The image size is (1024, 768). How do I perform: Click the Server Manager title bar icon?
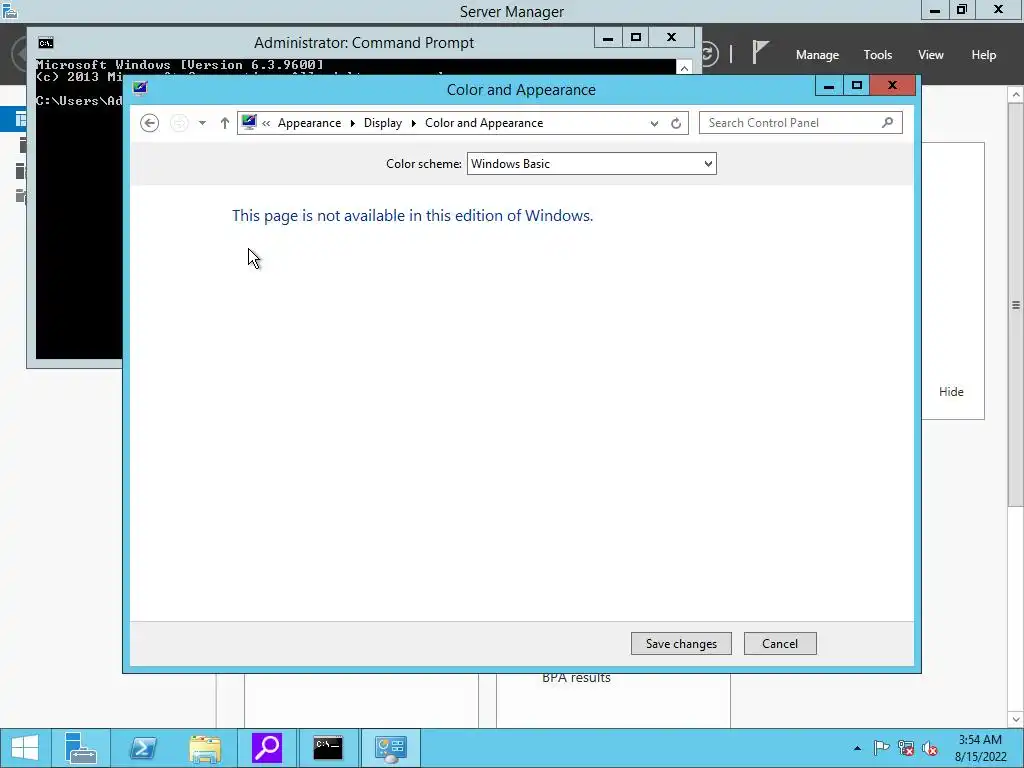[10, 10]
